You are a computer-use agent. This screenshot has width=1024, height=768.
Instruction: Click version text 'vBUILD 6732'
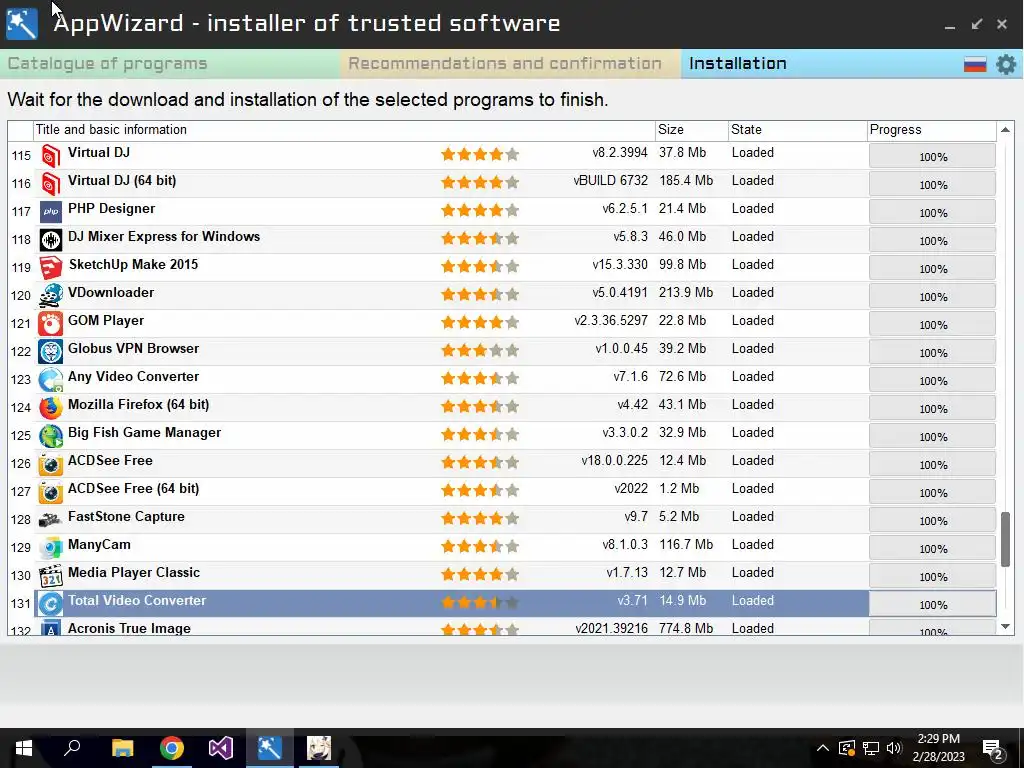(611, 181)
